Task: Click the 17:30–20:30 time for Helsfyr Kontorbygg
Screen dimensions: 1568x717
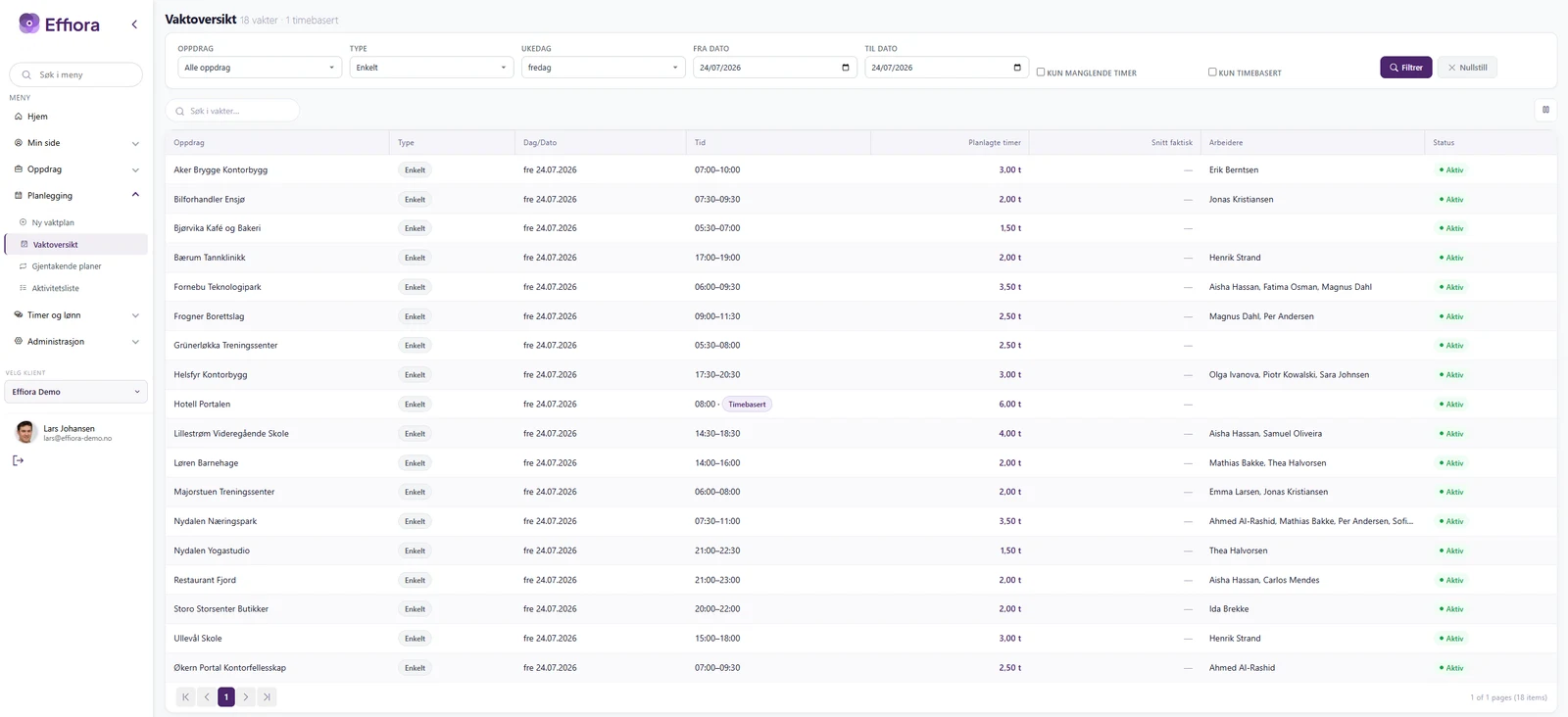Action: click(717, 375)
